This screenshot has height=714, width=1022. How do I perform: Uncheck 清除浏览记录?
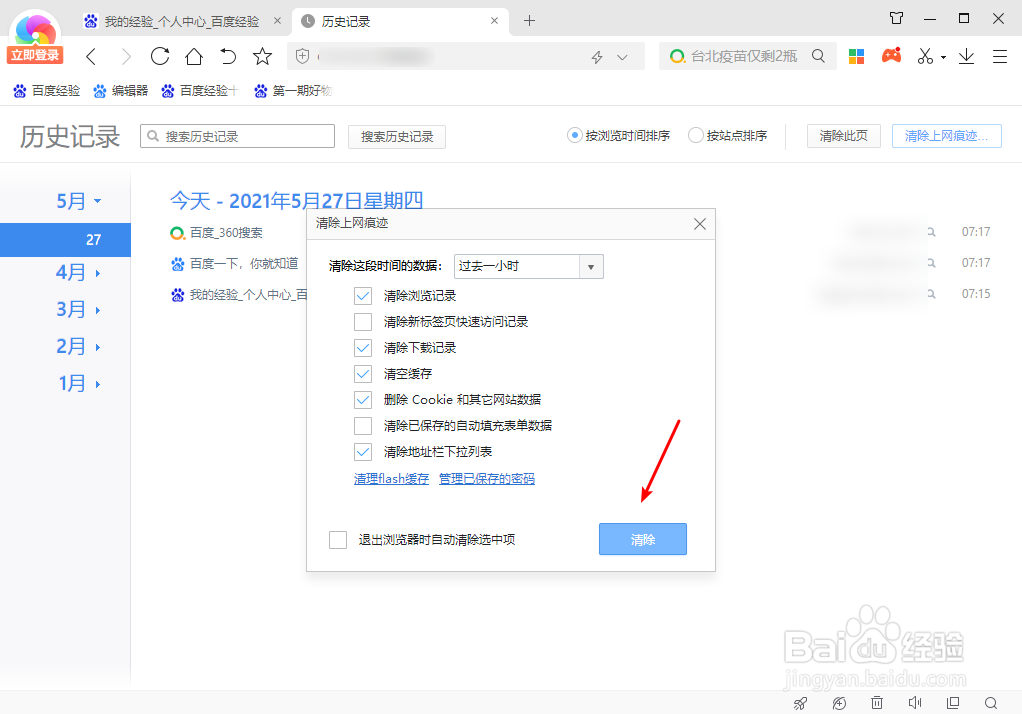(362, 296)
